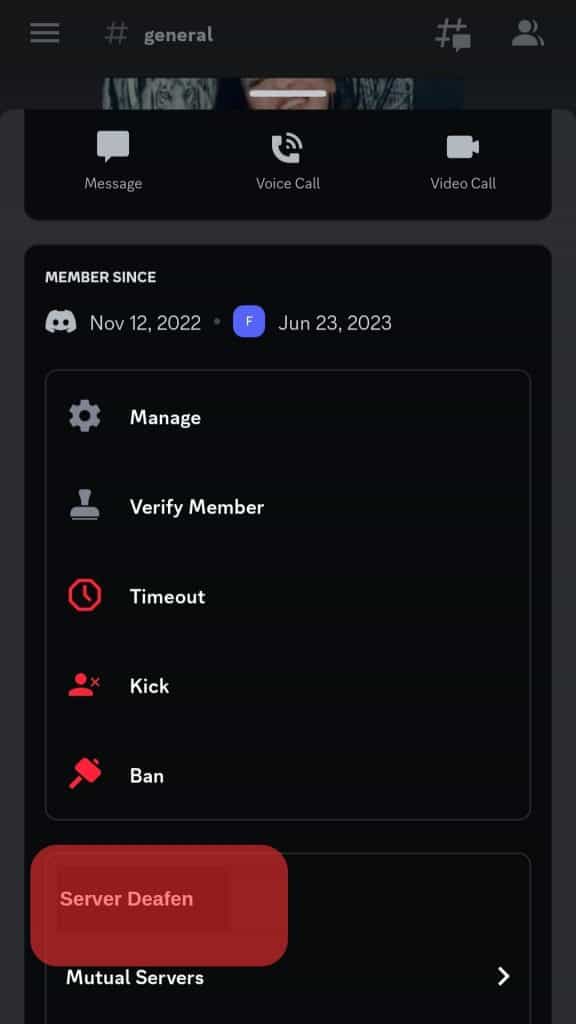
Task: Select the red Timeout clock icon
Action: (x=84, y=595)
